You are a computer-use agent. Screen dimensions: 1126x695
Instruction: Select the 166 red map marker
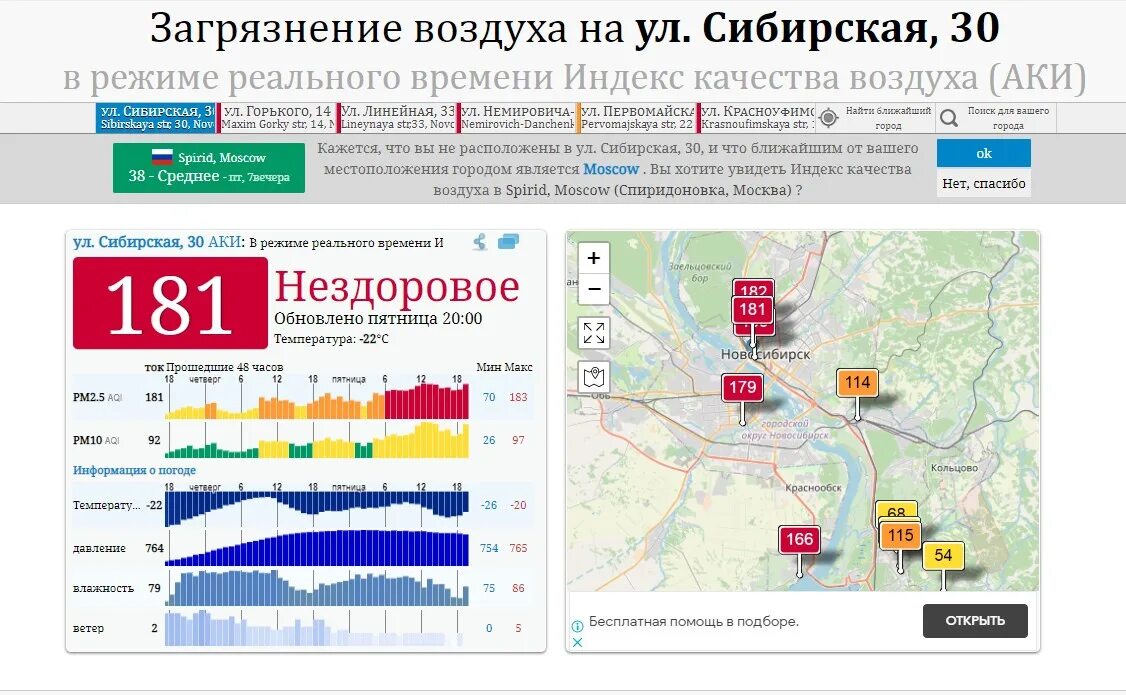pos(799,539)
